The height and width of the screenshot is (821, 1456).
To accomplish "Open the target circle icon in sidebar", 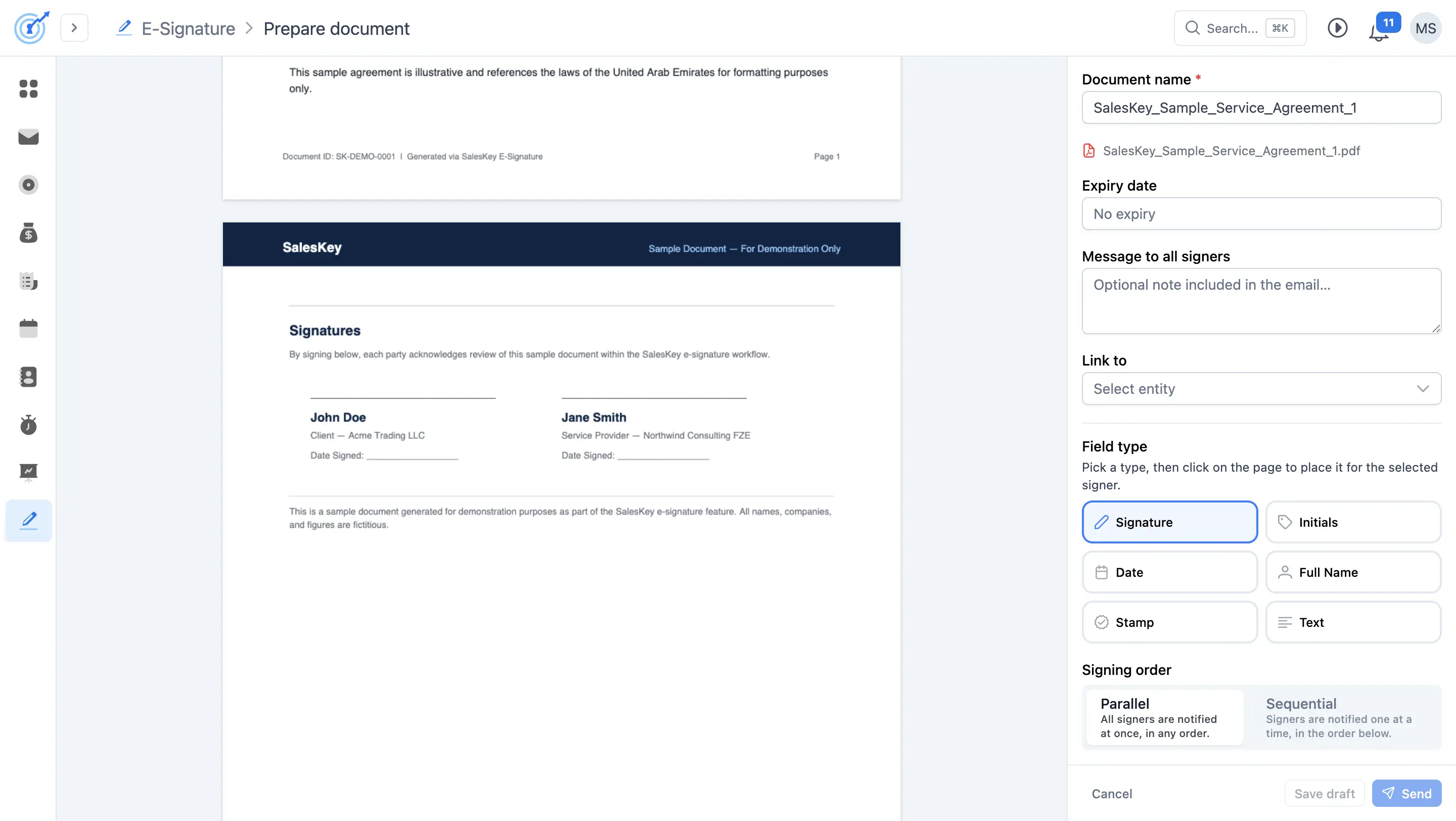I will click(x=28, y=185).
